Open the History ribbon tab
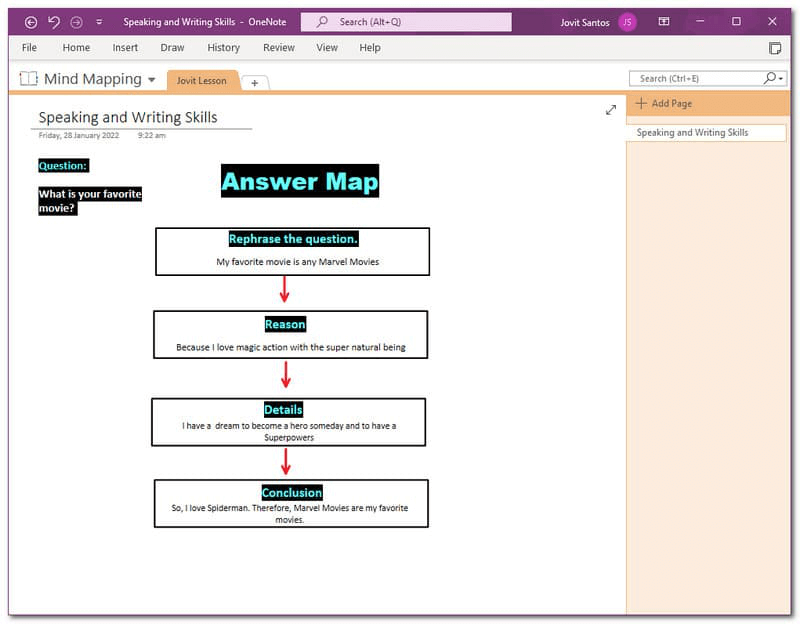The width and height of the screenshot is (800, 624). pos(223,47)
